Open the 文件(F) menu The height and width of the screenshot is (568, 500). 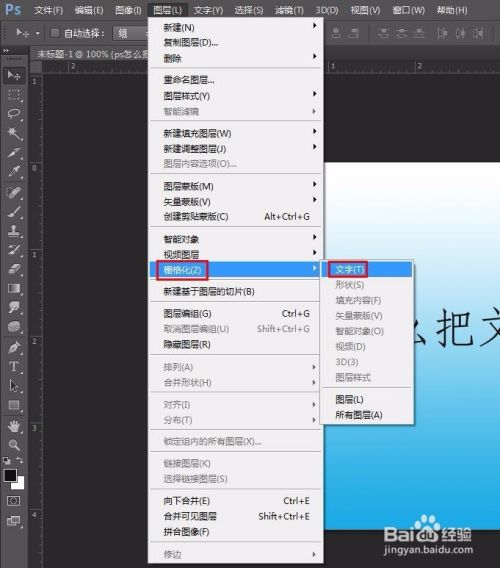pyautogui.click(x=48, y=10)
